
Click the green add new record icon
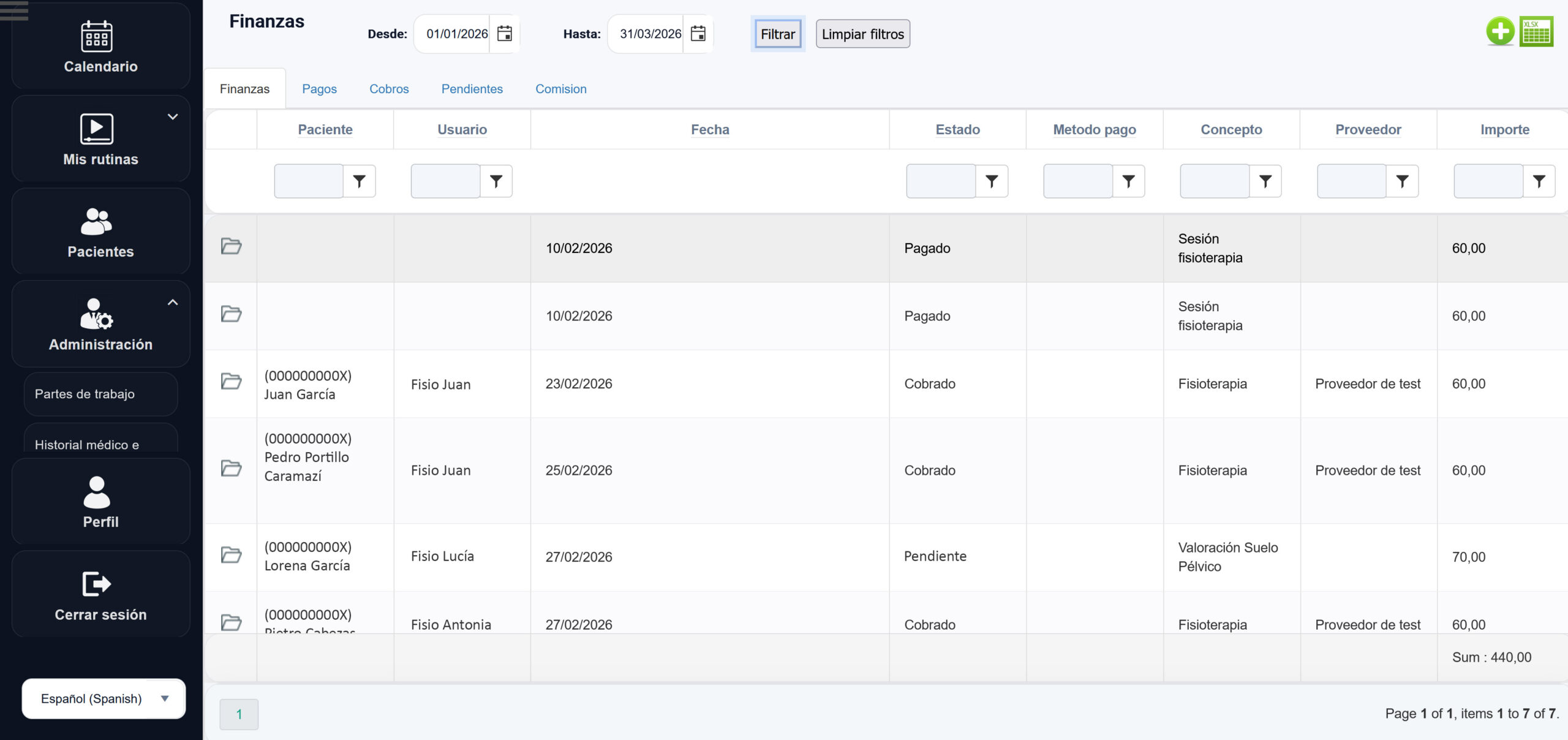[1499, 32]
